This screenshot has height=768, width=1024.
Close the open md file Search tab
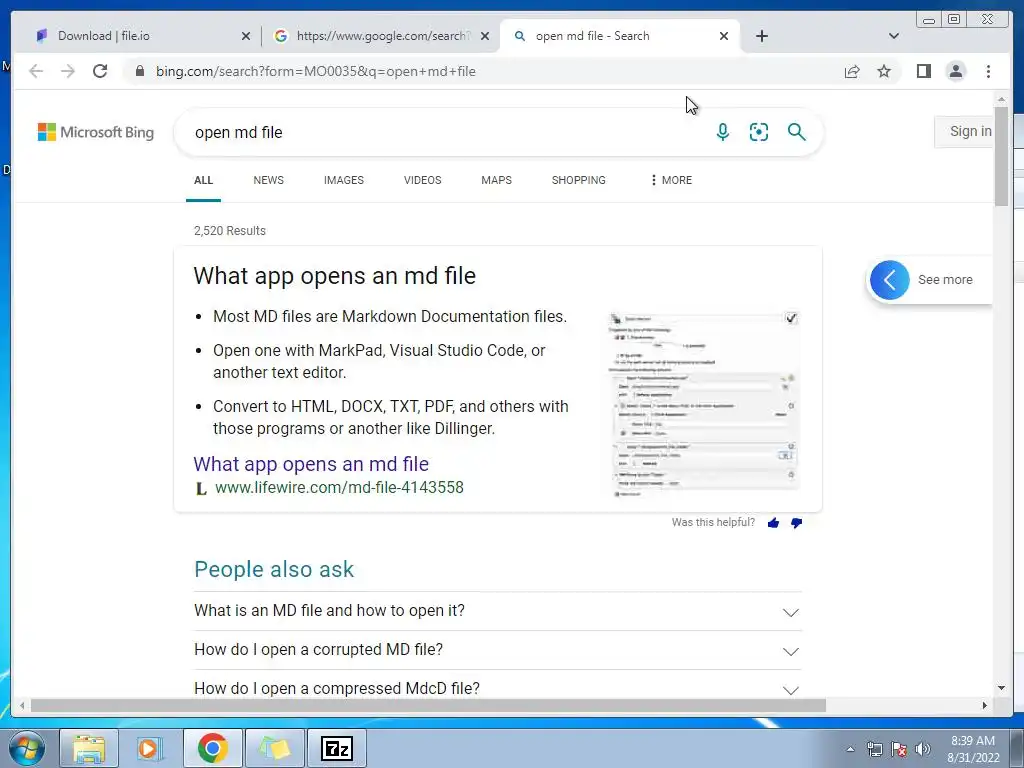(724, 36)
